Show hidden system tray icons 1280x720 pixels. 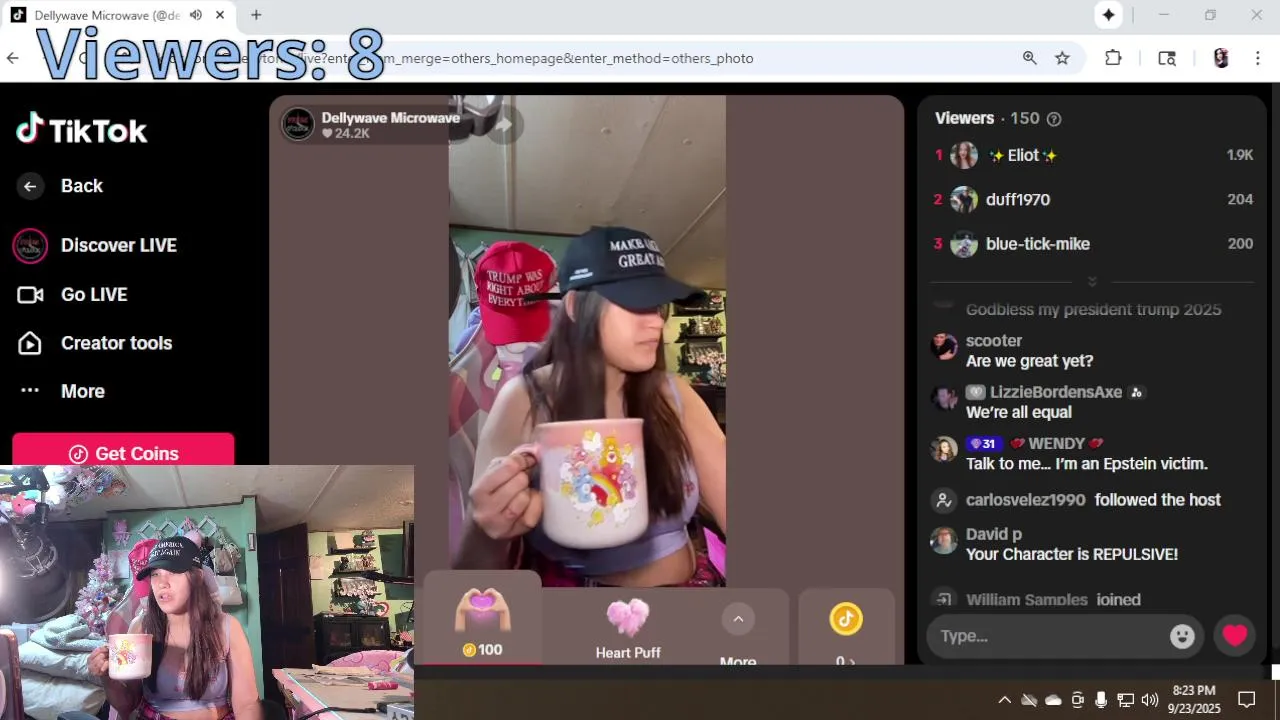click(x=1004, y=700)
